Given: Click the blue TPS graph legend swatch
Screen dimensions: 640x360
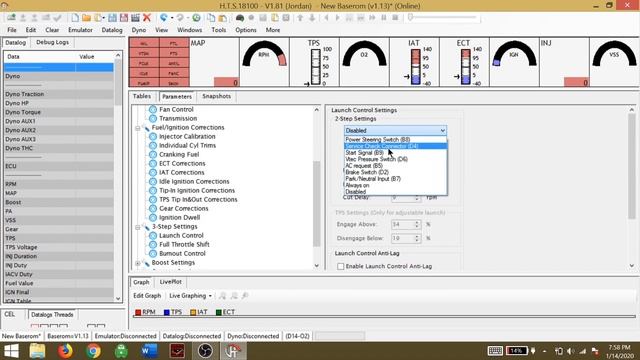Looking at the screenshot, I should point(167,312).
